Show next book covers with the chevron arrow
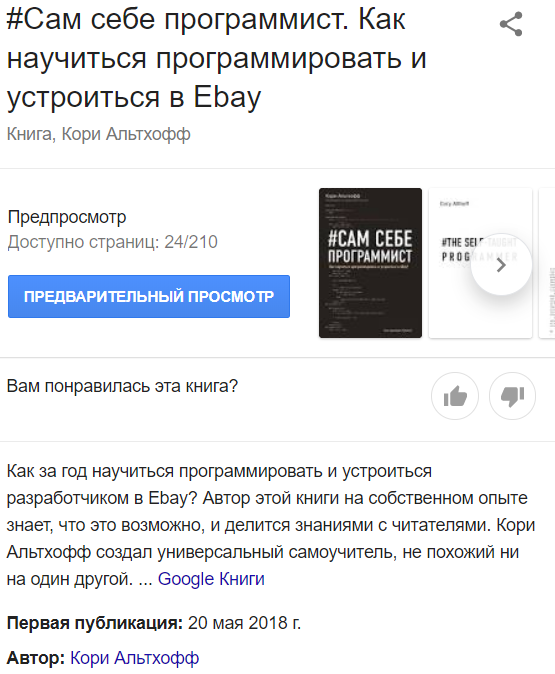555x674 pixels. (501, 266)
